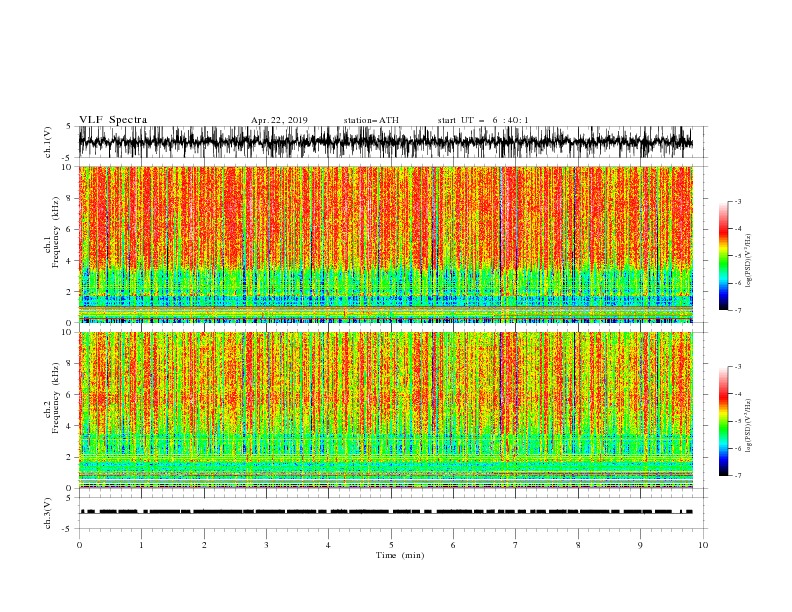
Task: Click the time axis tick label "5"
Action: pos(391,545)
